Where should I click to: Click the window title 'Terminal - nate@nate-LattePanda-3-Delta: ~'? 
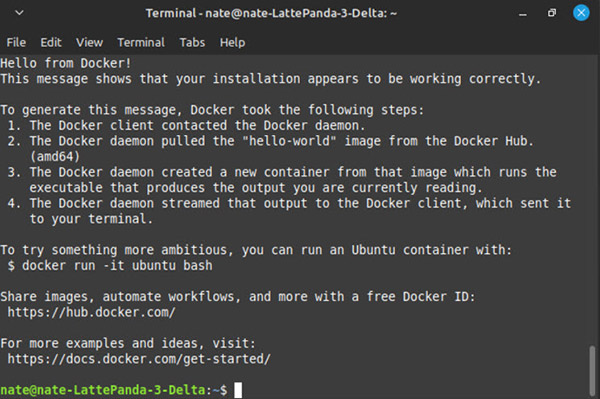271,13
